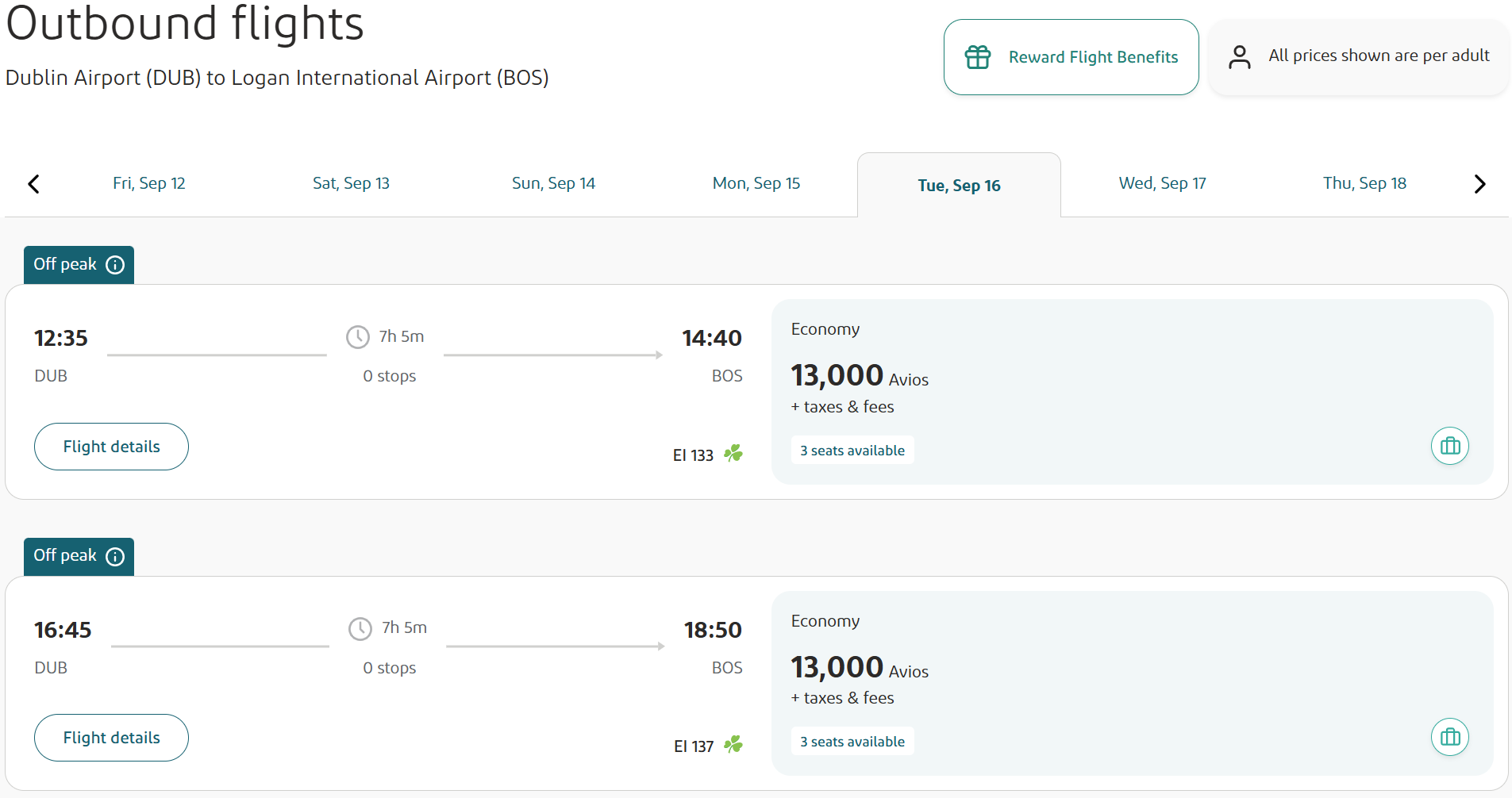Select the Tue, Sep 16 date tab
1512x798 pixels.
[x=959, y=185]
